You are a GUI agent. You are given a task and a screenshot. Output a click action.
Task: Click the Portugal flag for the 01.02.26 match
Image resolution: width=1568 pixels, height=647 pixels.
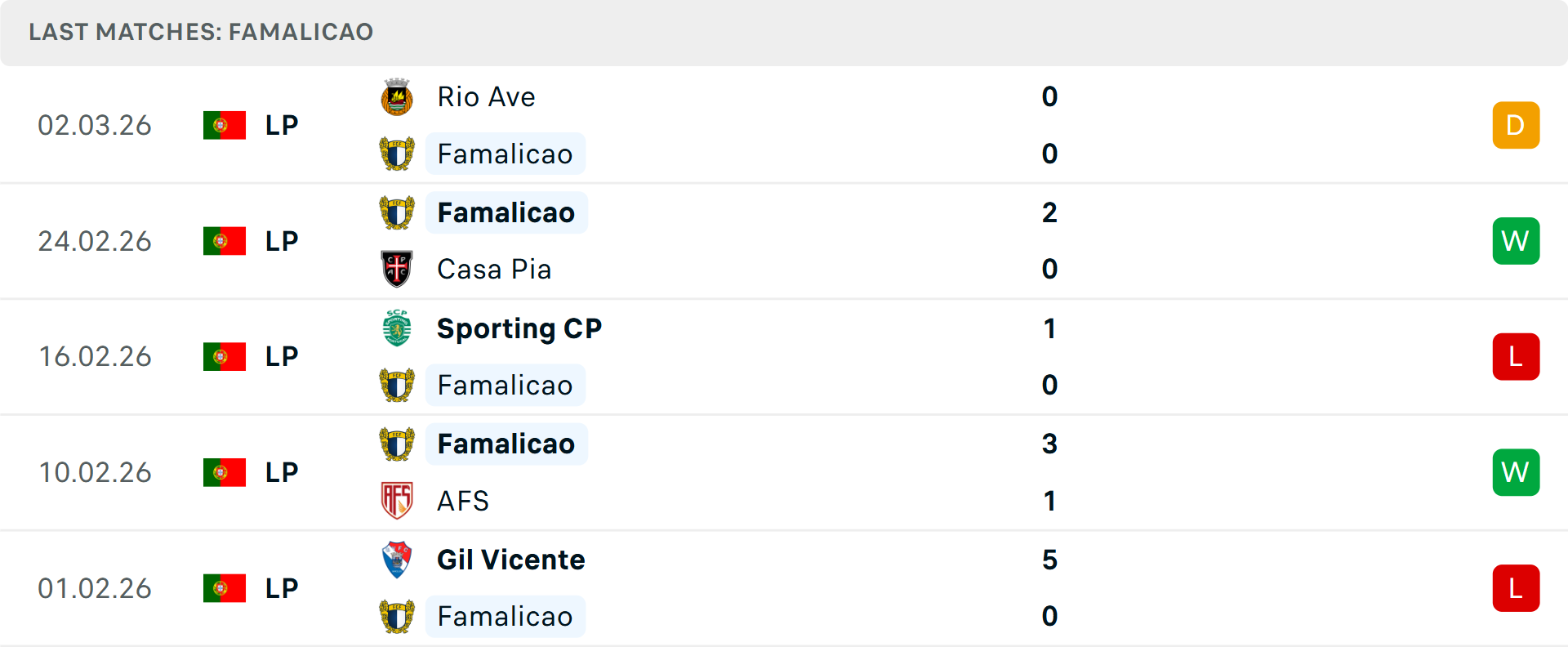(225, 588)
